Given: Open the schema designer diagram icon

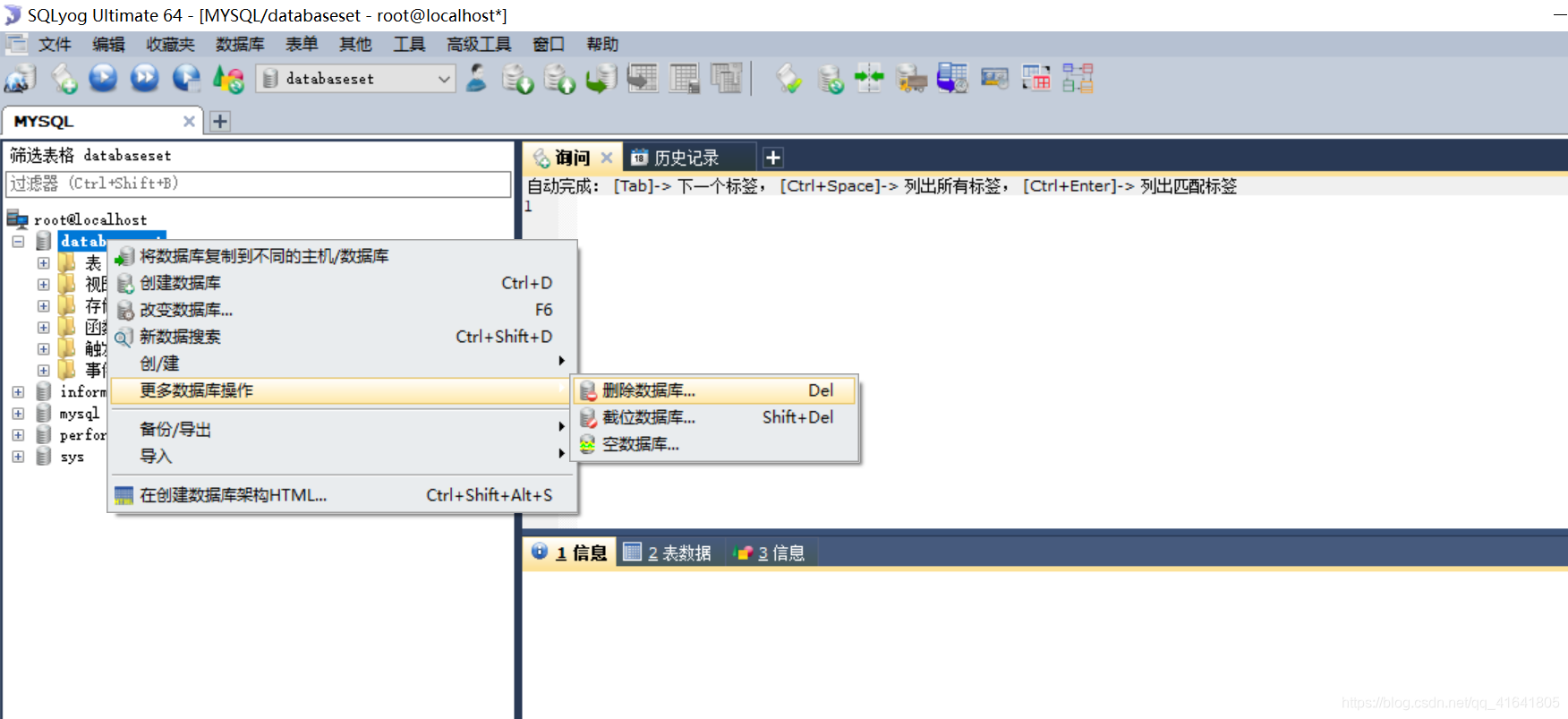Looking at the screenshot, I should pos(1078,79).
